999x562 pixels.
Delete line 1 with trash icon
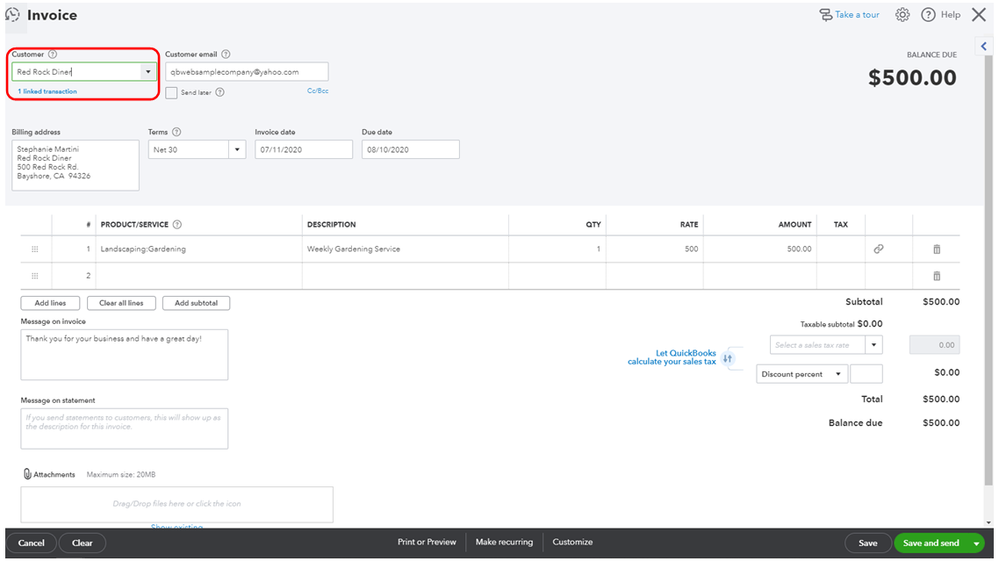(937, 249)
